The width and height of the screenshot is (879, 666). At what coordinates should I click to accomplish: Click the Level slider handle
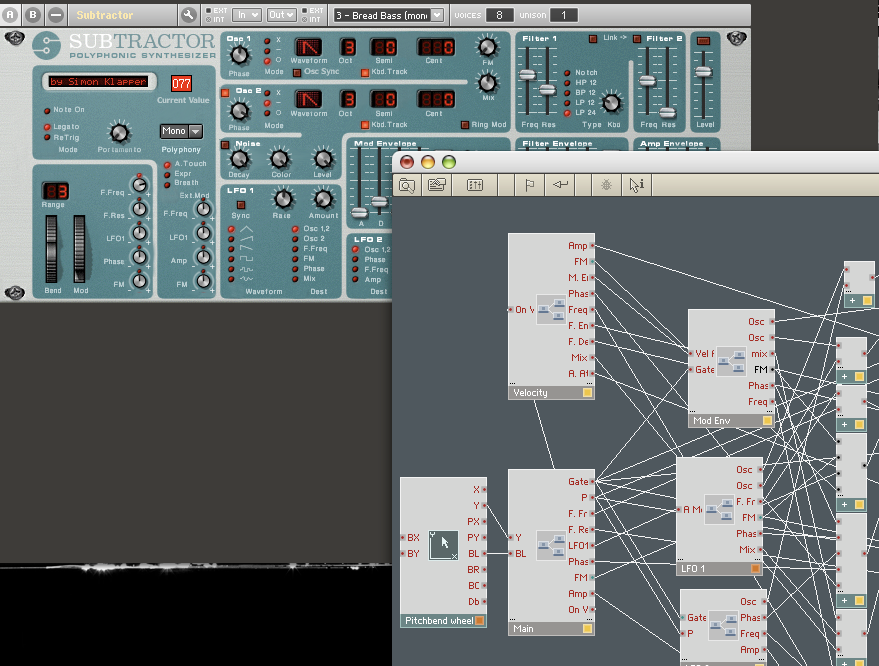704,71
